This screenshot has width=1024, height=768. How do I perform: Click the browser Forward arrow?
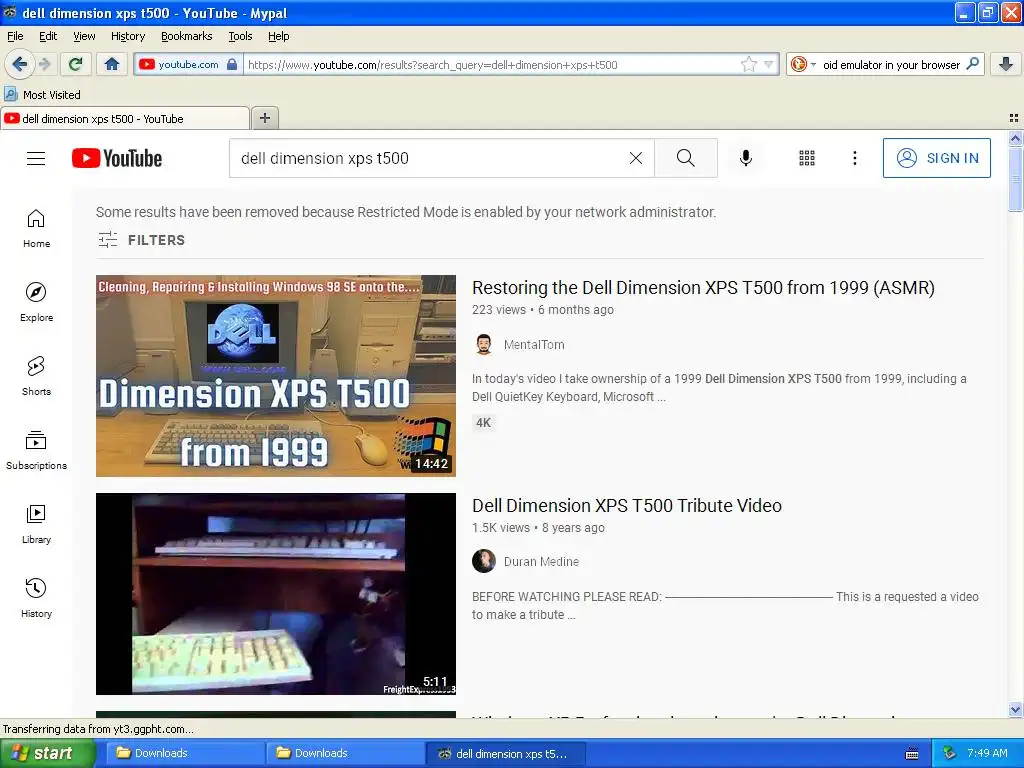click(44, 64)
